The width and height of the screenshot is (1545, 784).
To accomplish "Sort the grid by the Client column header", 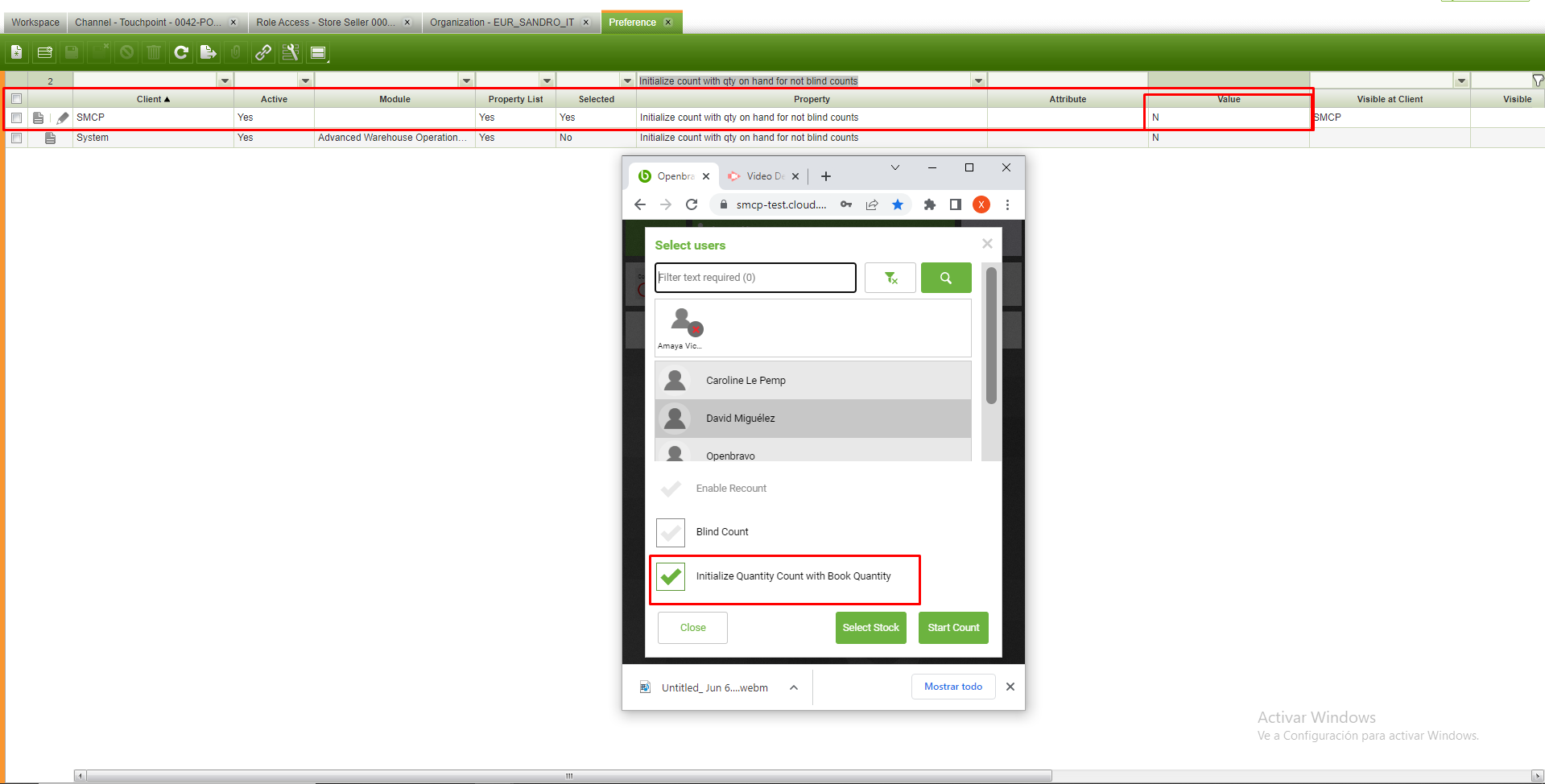I will coord(153,99).
